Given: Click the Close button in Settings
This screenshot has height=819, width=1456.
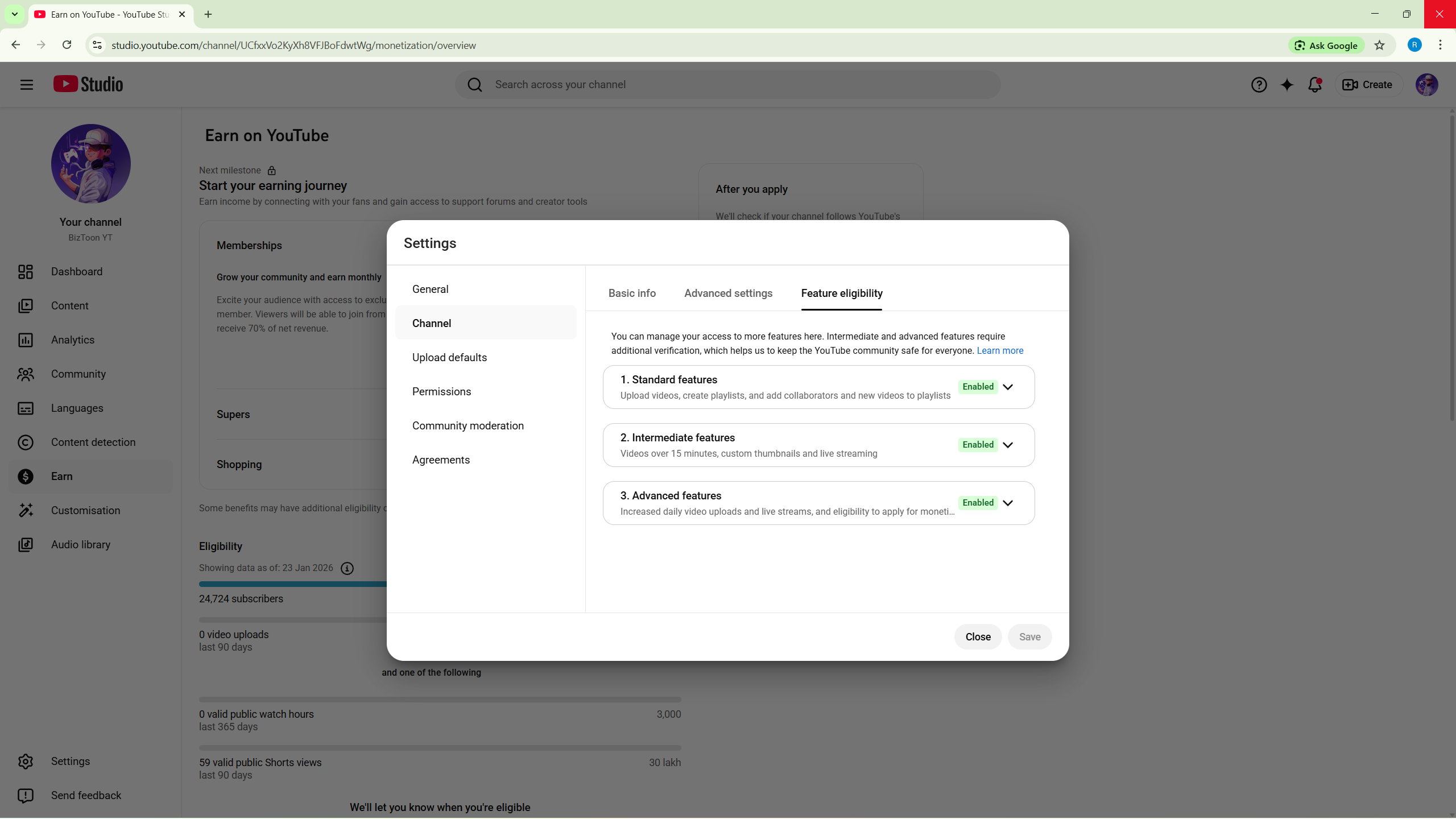Looking at the screenshot, I should pos(978,637).
